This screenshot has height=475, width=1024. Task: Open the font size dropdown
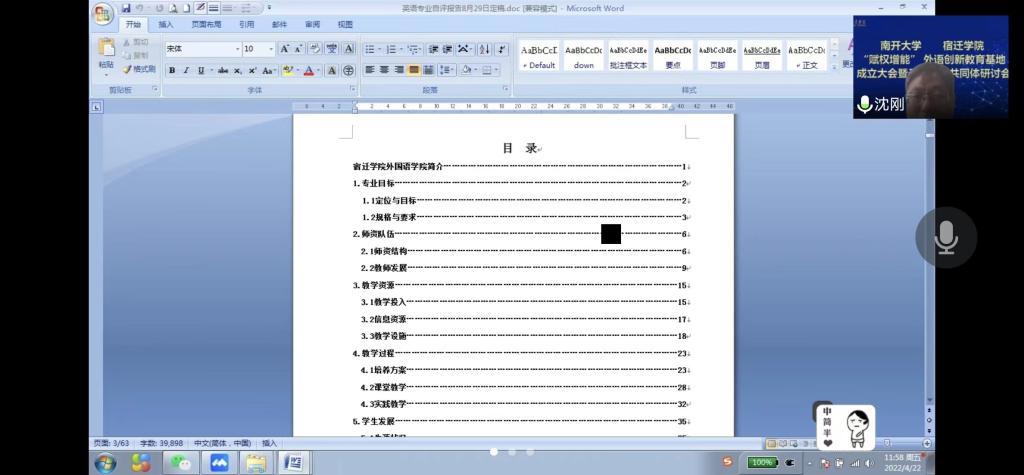(271, 49)
